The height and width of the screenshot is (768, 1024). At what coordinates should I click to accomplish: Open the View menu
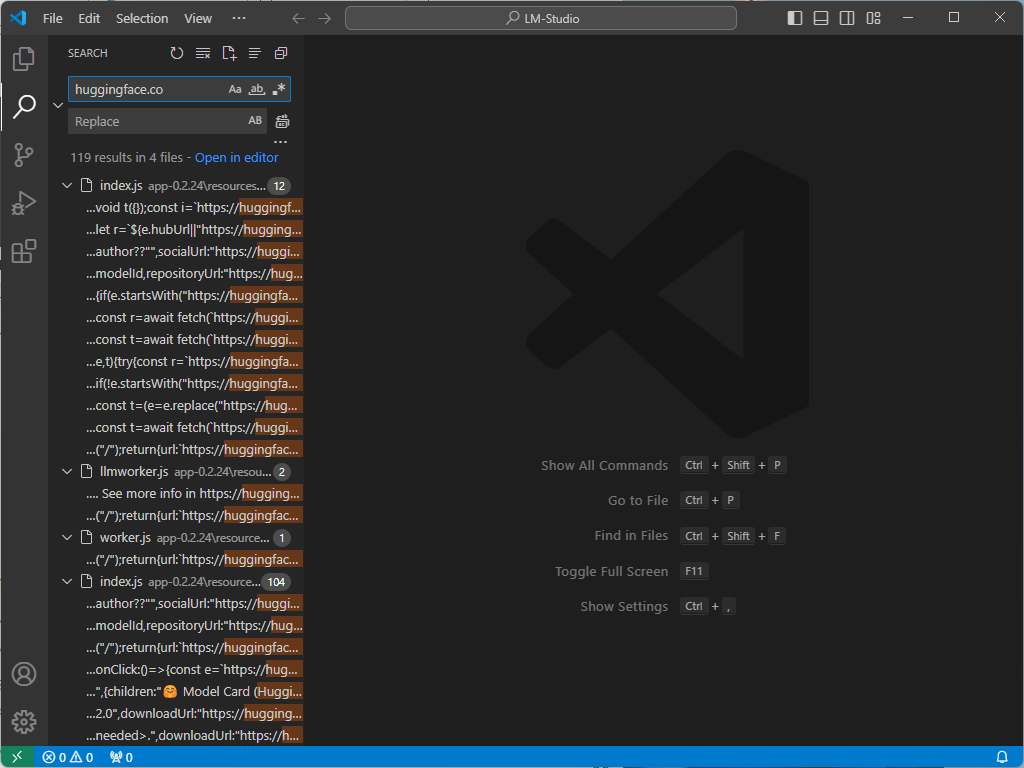click(x=198, y=18)
